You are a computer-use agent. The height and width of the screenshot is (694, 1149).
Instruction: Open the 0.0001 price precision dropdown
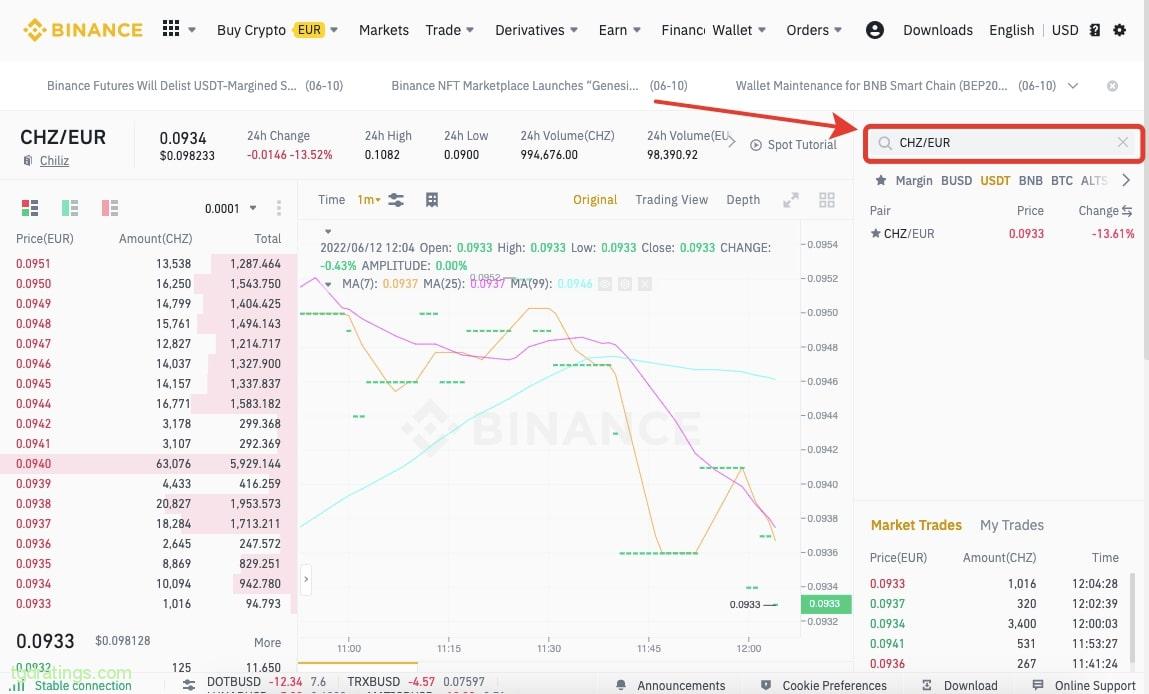[x=231, y=208]
